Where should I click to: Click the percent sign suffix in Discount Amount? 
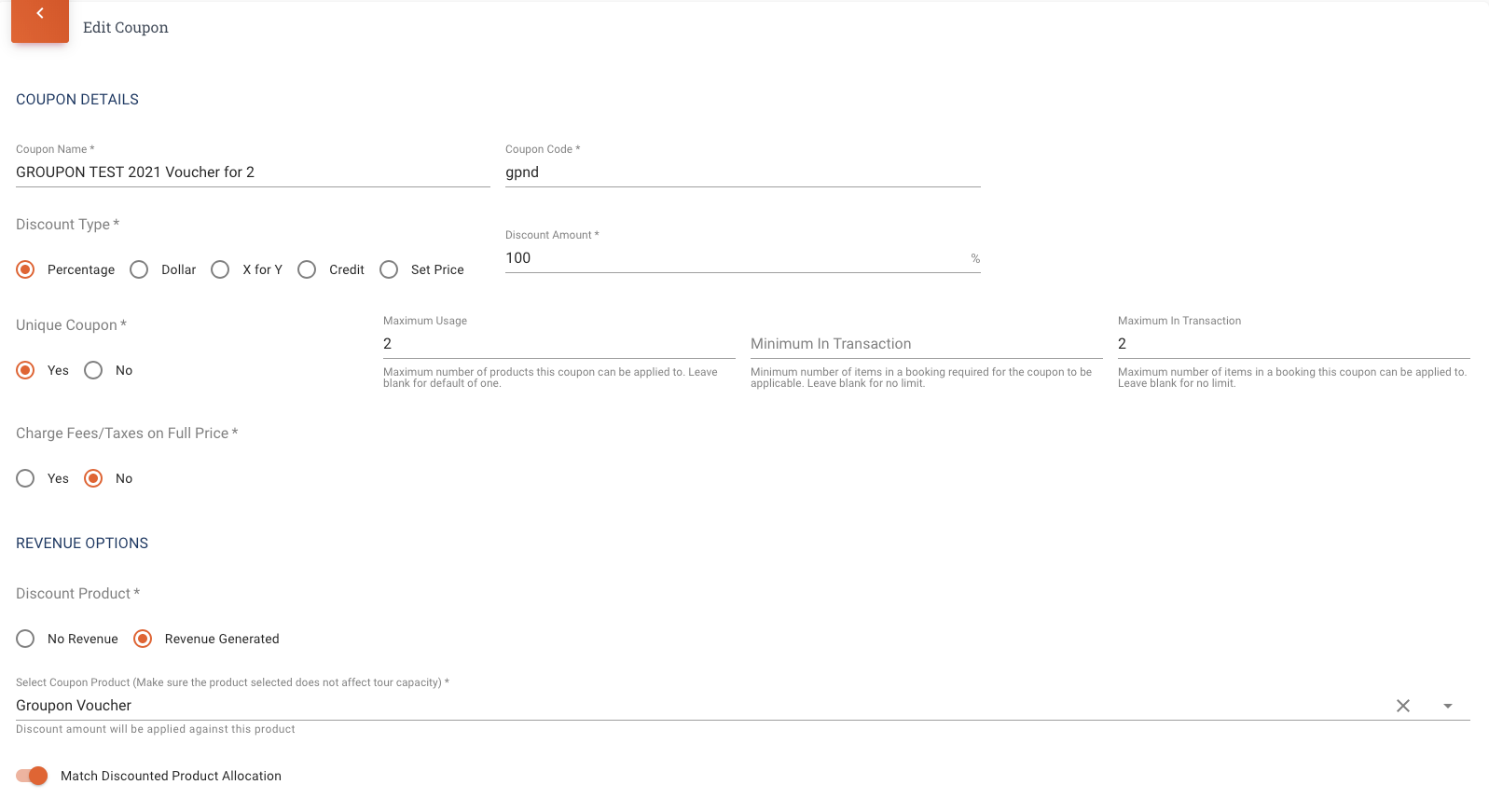[975, 258]
